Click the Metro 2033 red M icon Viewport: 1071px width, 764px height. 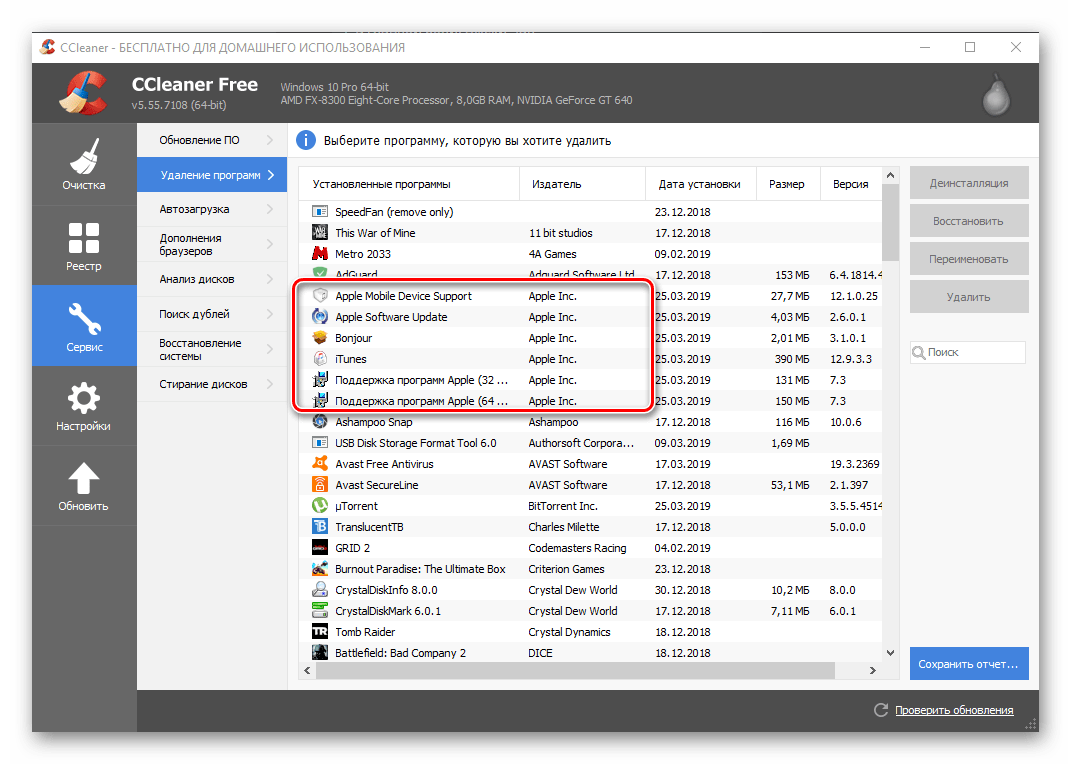point(320,254)
